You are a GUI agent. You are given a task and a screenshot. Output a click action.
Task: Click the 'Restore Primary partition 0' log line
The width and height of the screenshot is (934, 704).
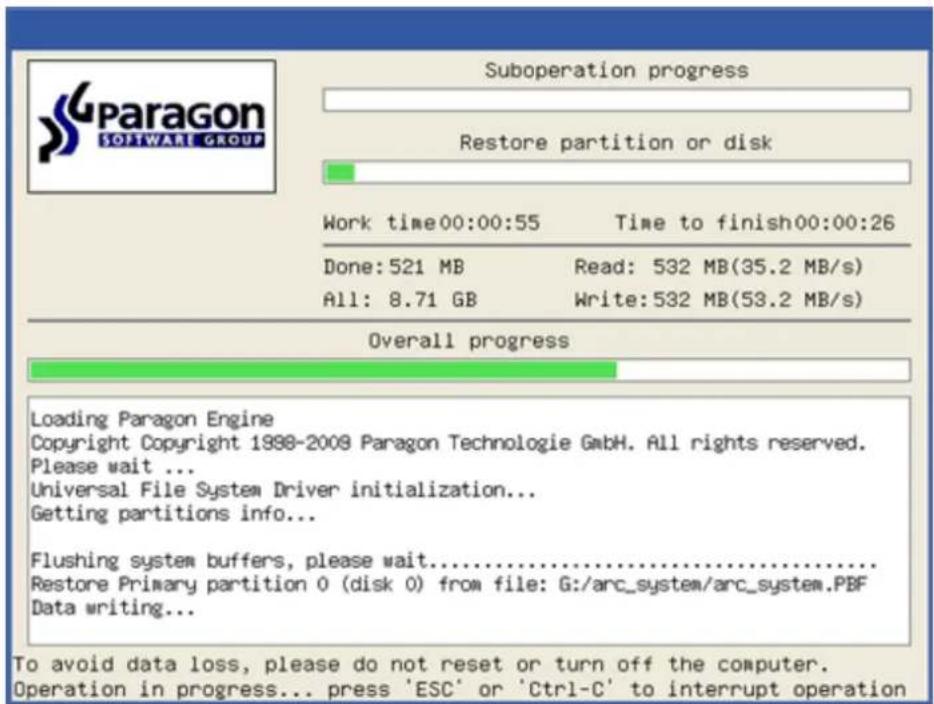[449, 584]
